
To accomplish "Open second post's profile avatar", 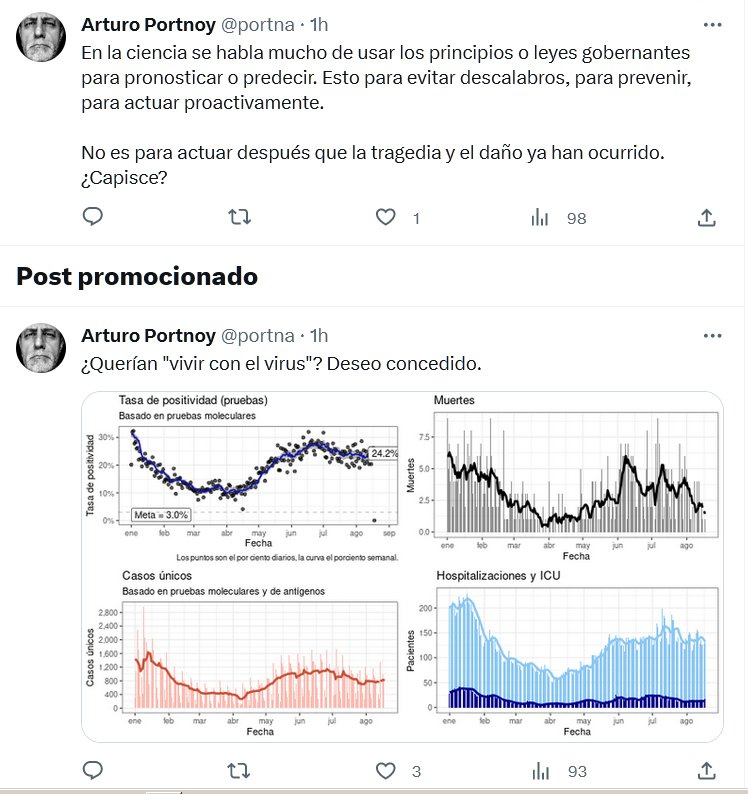I will (42, 349).
